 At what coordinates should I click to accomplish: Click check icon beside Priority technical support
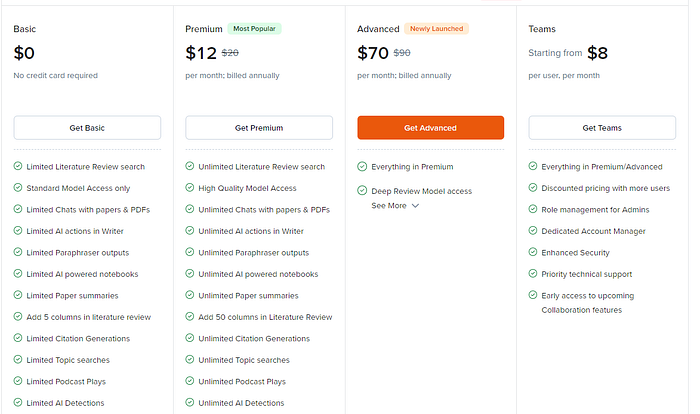coord(533,274)
